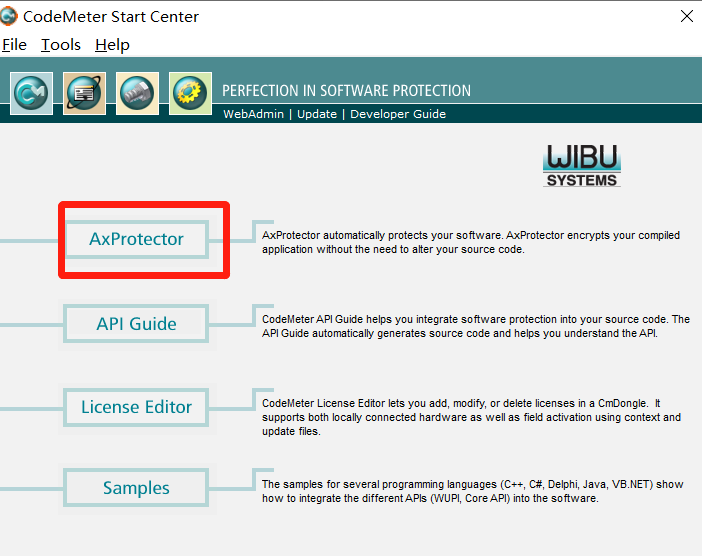Open the Tools menu
The height and width of the screenshot is (556, 702).
point(61,45)
